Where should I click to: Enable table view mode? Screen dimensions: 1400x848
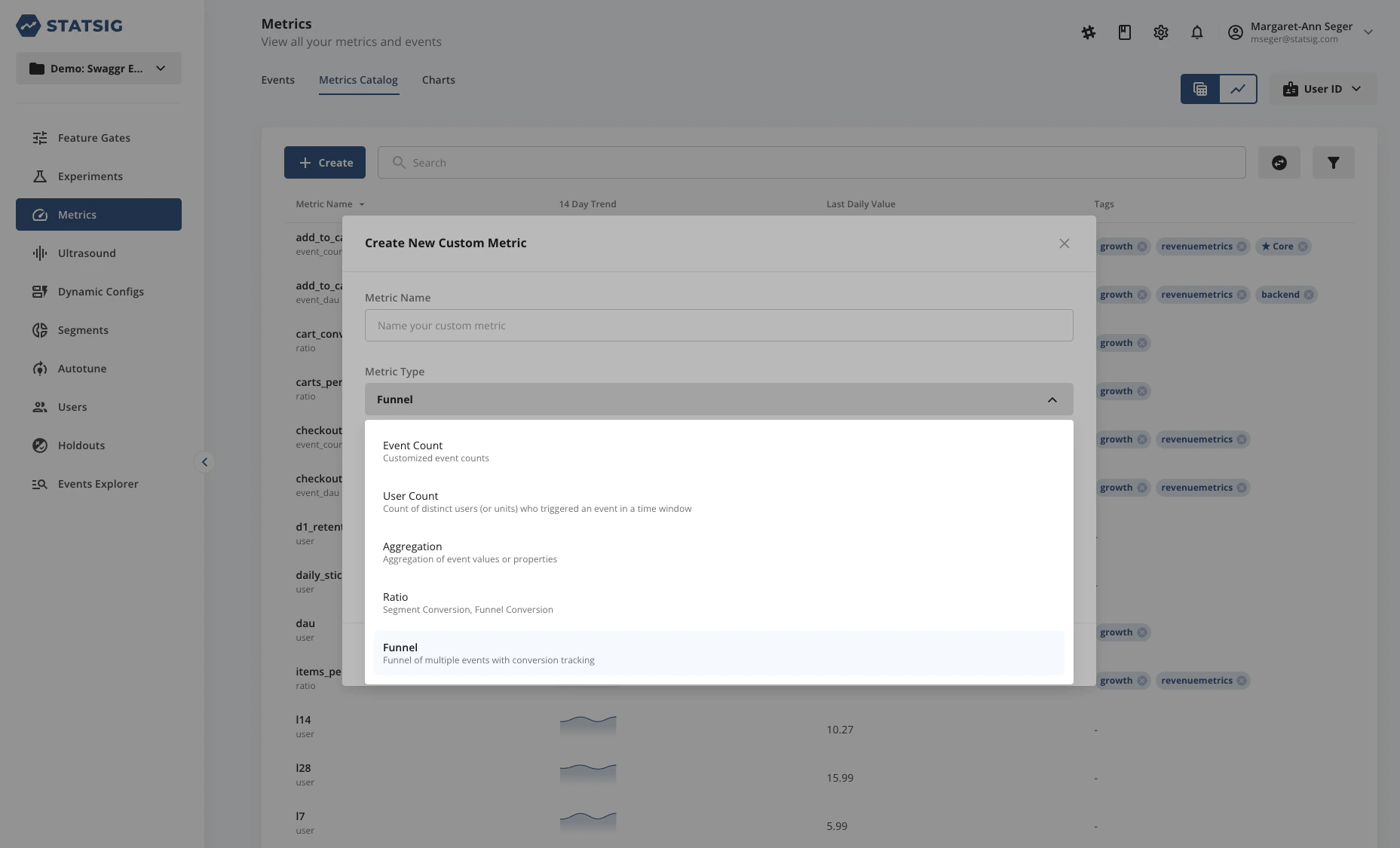(1199, 89)
